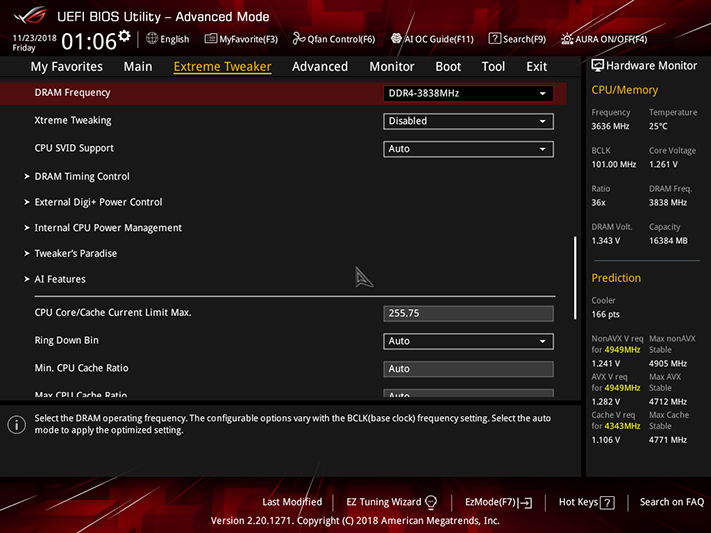
Task: Open clock settings gear icon
Action: pyautogui.click(x=124, y=36)
